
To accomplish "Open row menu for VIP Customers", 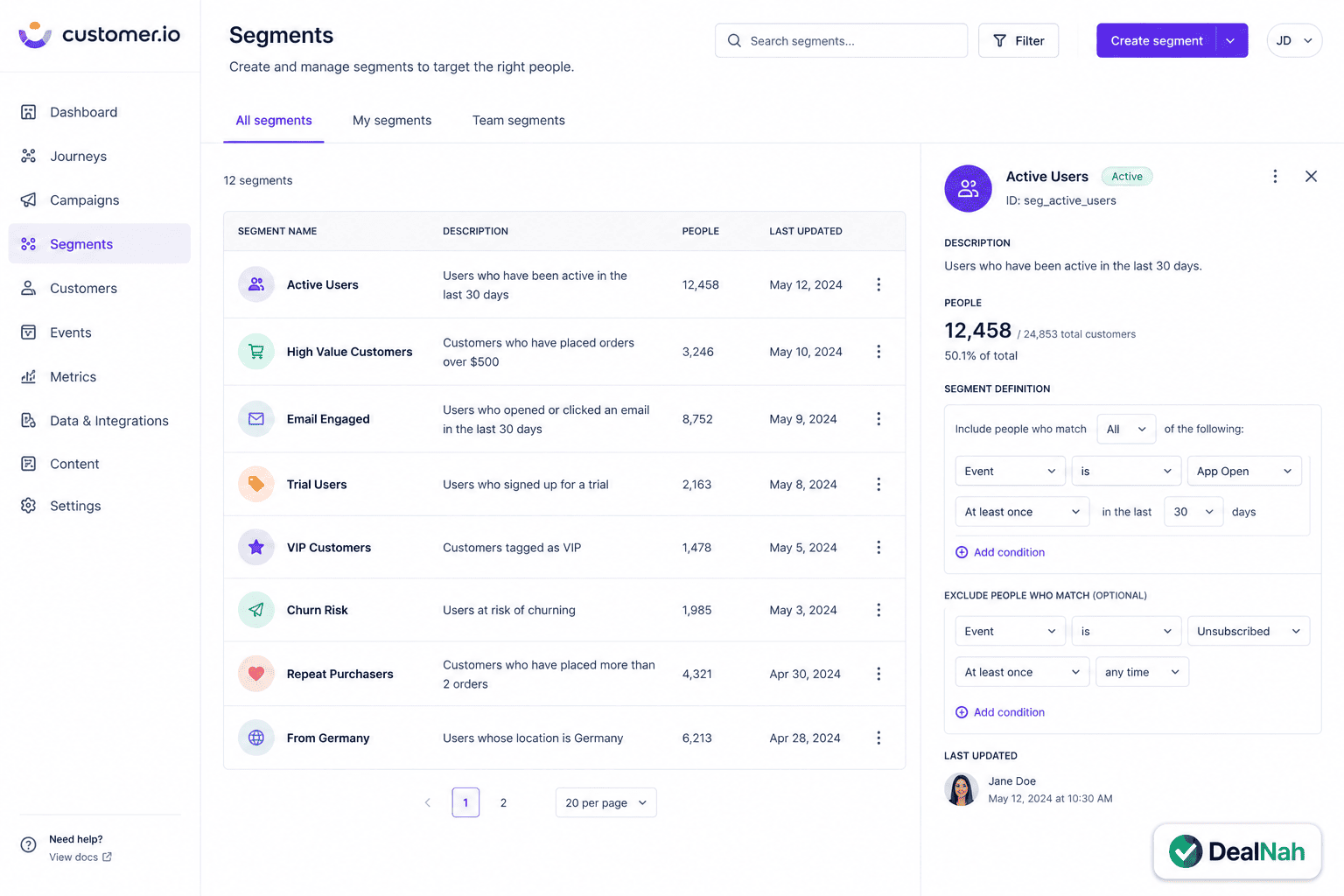I will [878, 547].
